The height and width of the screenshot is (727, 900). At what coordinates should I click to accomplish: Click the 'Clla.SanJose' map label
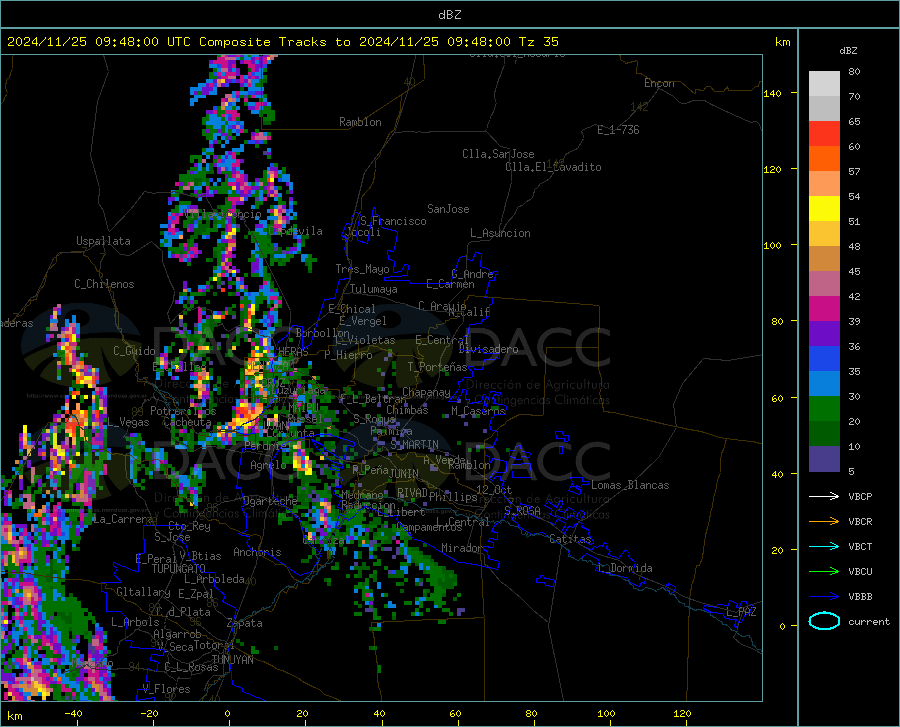(x=498, y=154)
